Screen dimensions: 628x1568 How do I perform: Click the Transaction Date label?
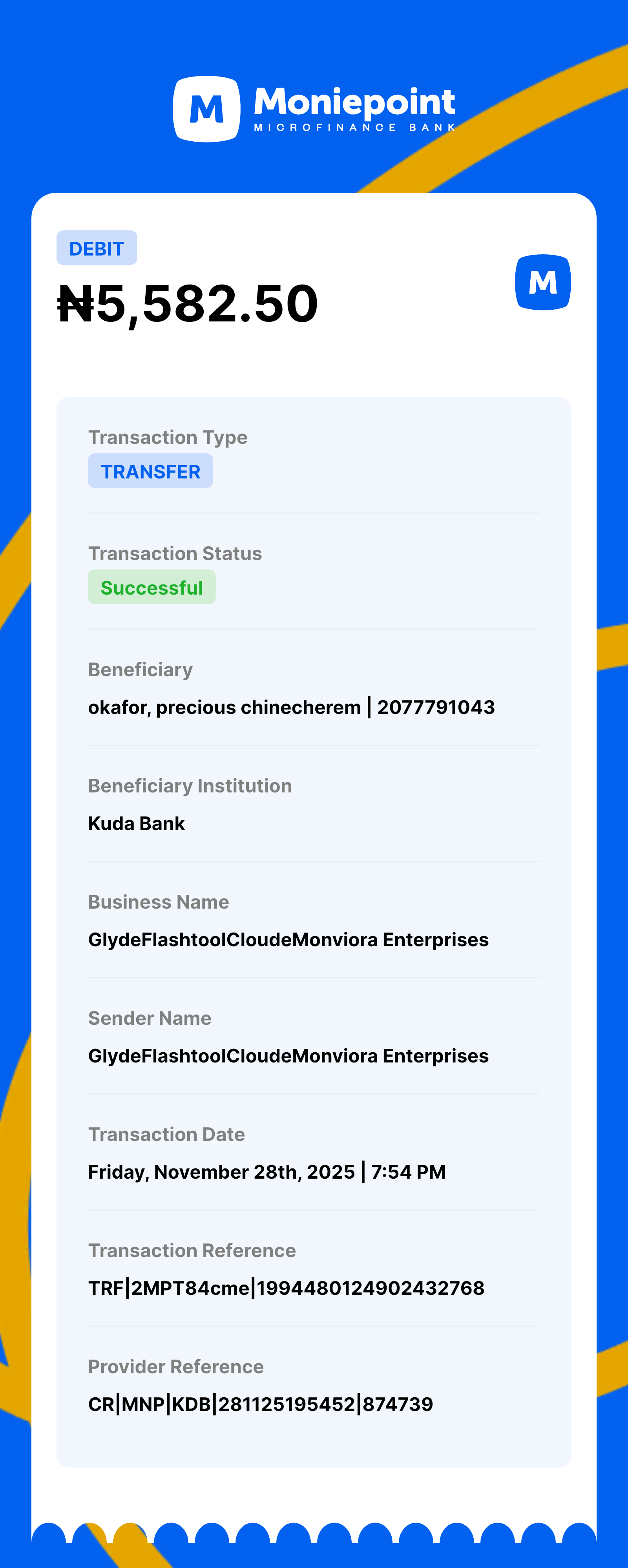(166, 1135)
